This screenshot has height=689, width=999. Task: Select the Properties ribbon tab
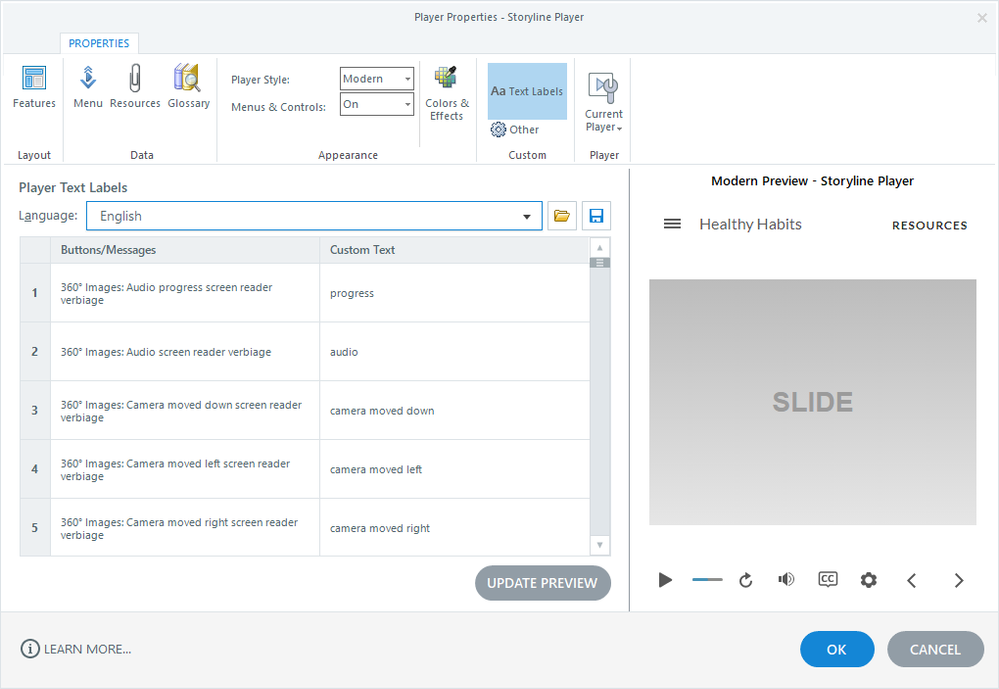click(99, 44)
